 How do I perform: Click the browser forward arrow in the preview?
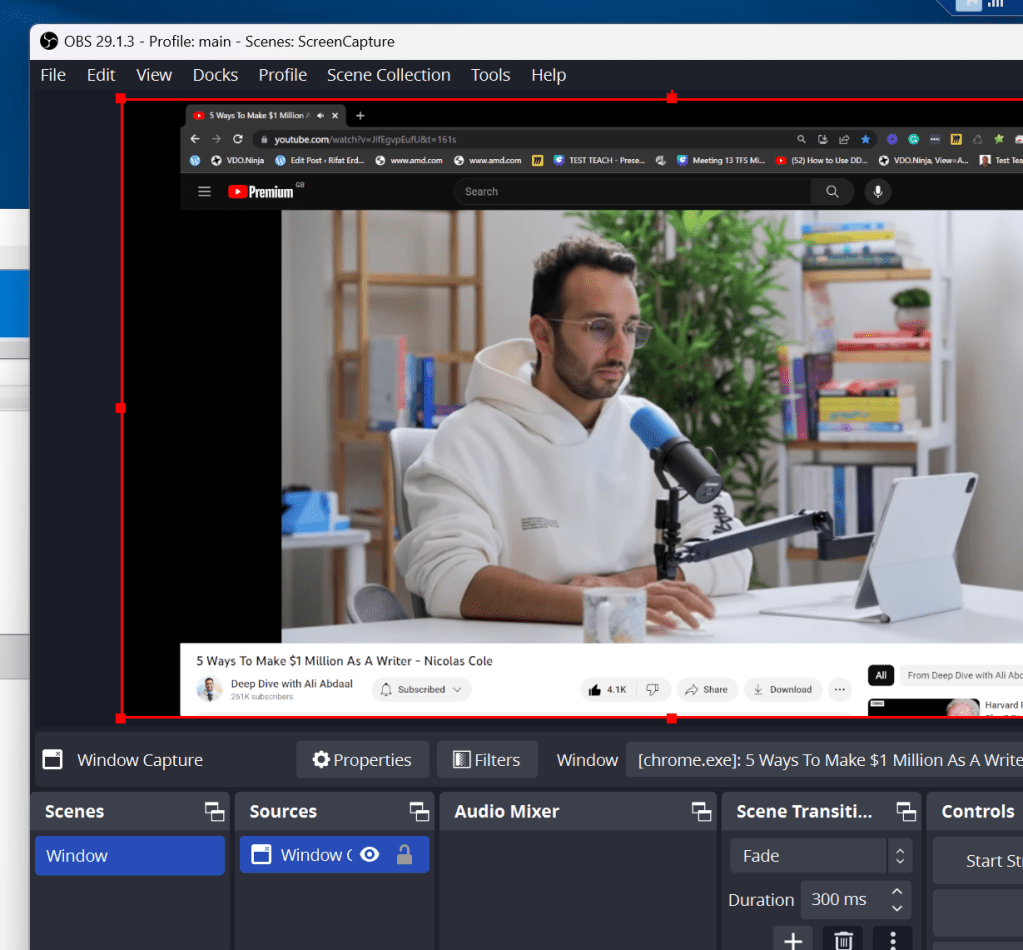[x=216, y=139]
